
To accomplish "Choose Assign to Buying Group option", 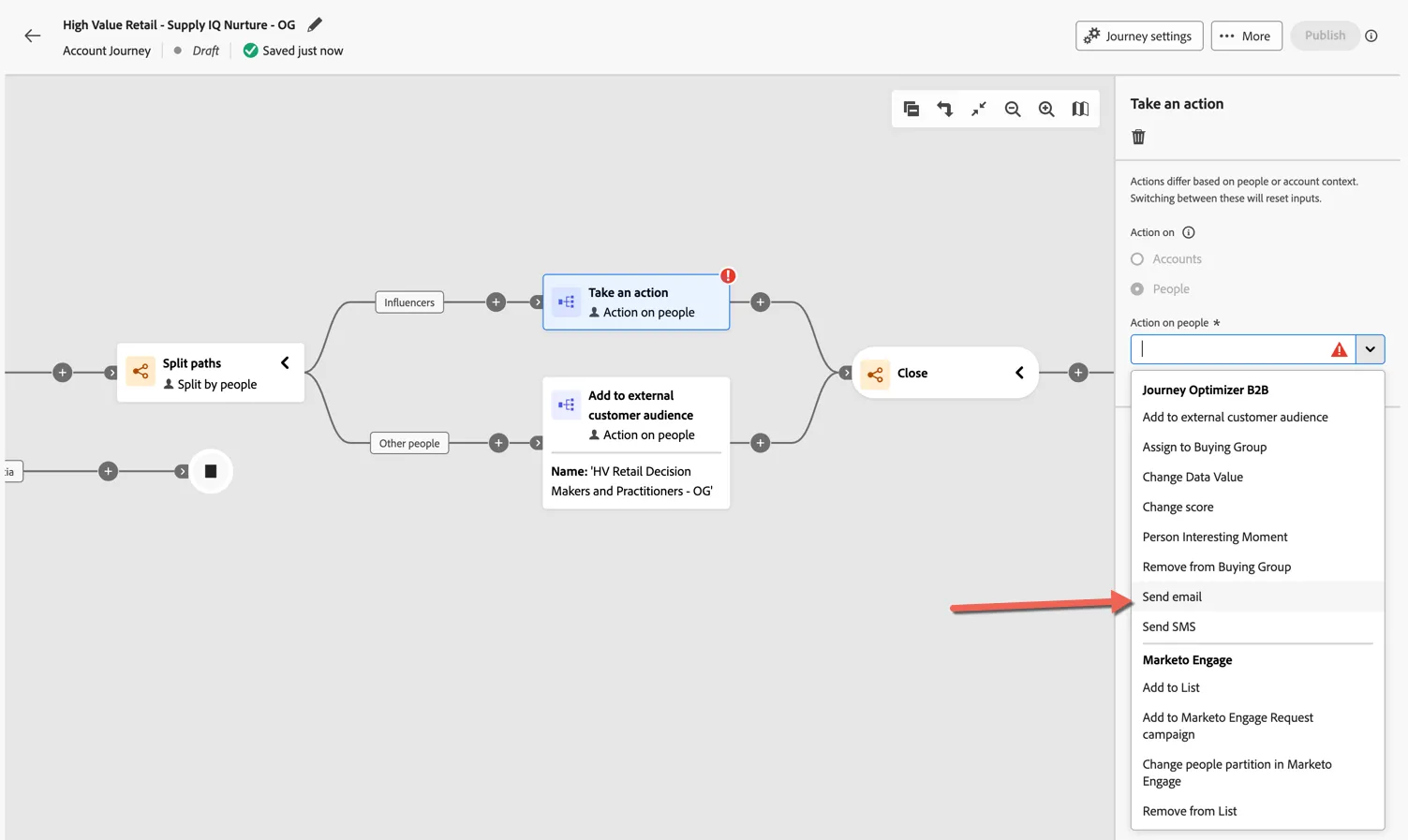I will point(1257,447).
